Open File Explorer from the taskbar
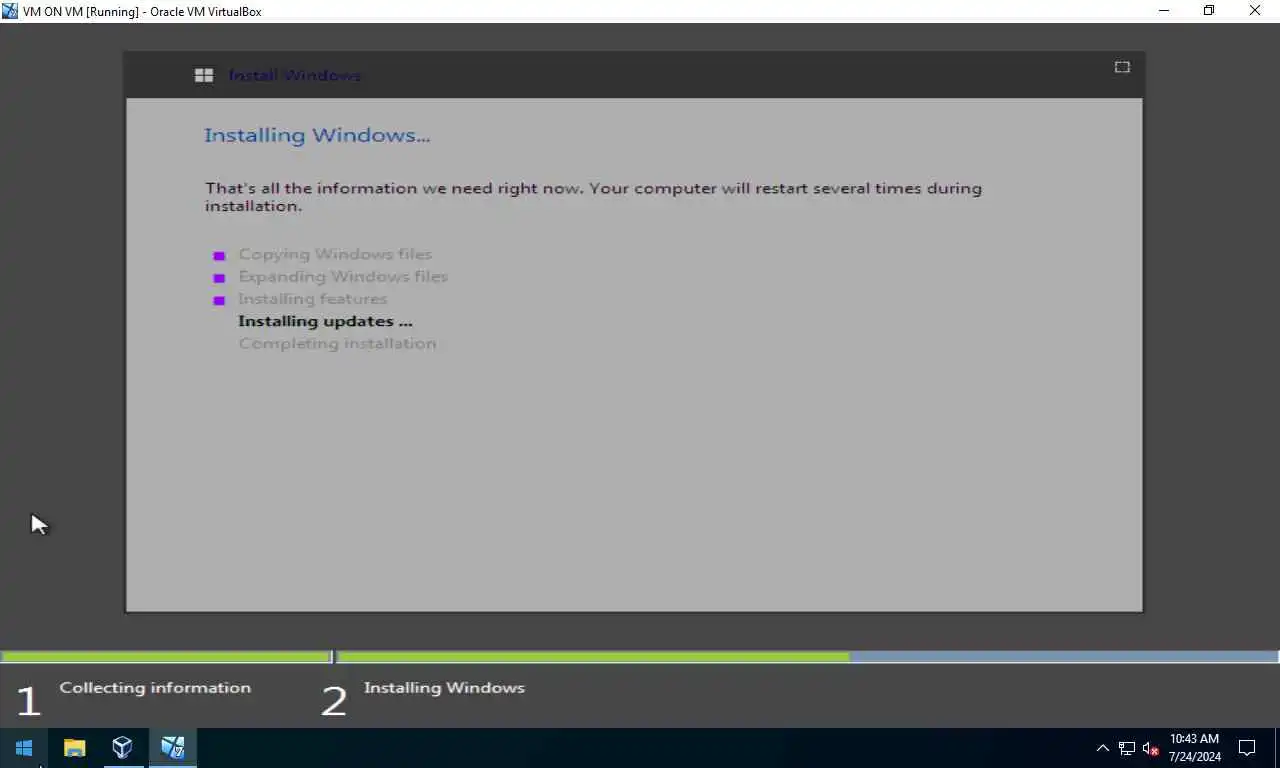This screenshot has width=1280, height=768. click(x=75, y=748)
